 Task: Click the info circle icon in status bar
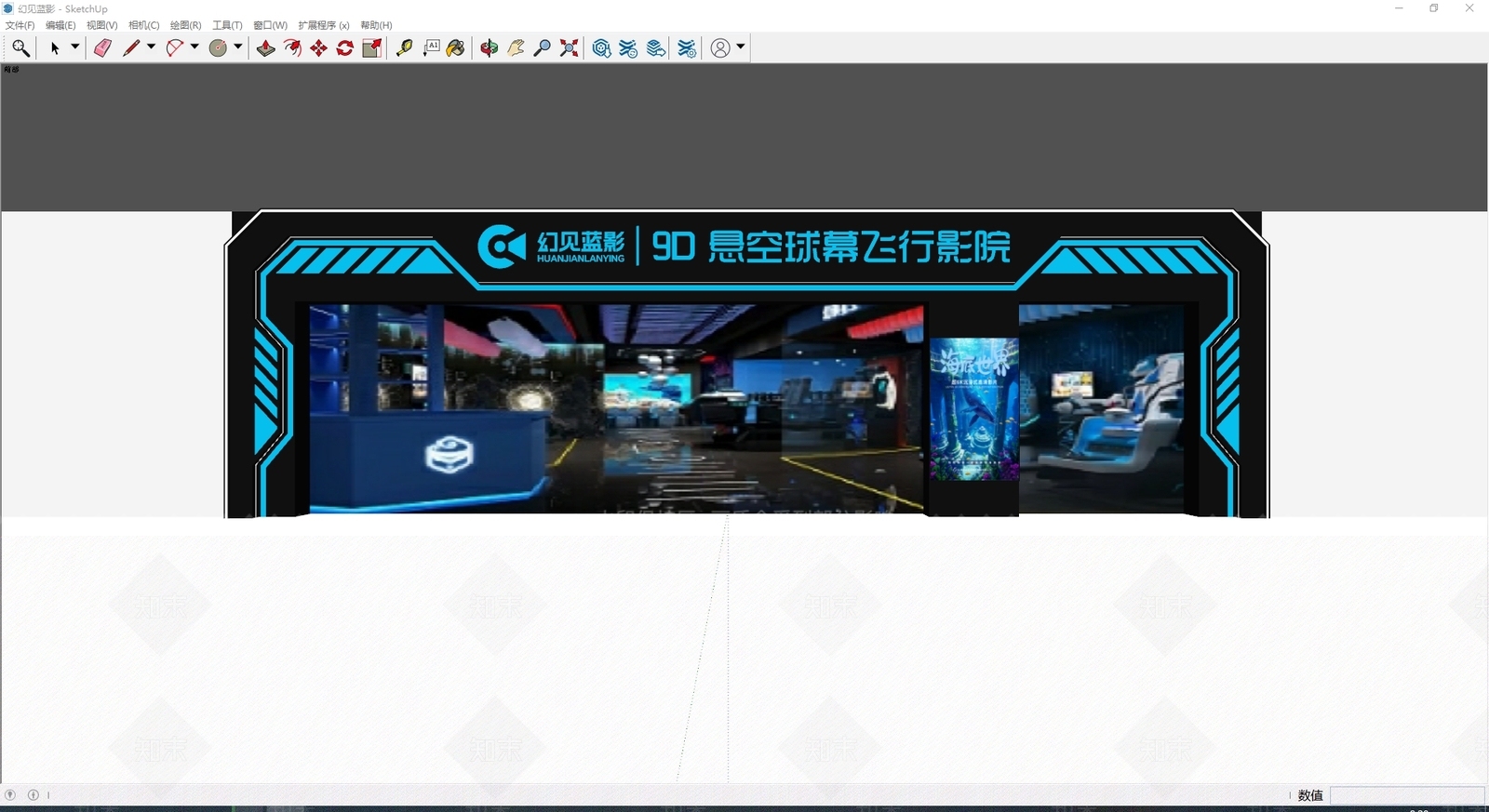[x=34, y=795]
